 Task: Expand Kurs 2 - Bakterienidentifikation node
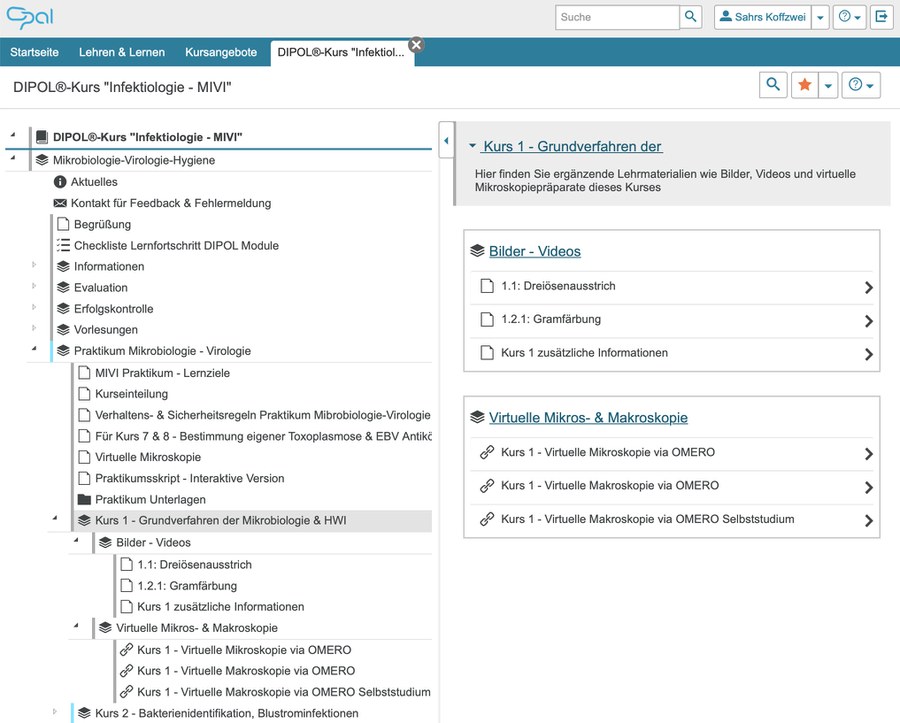pyautogui.click(x=55, y=712)
